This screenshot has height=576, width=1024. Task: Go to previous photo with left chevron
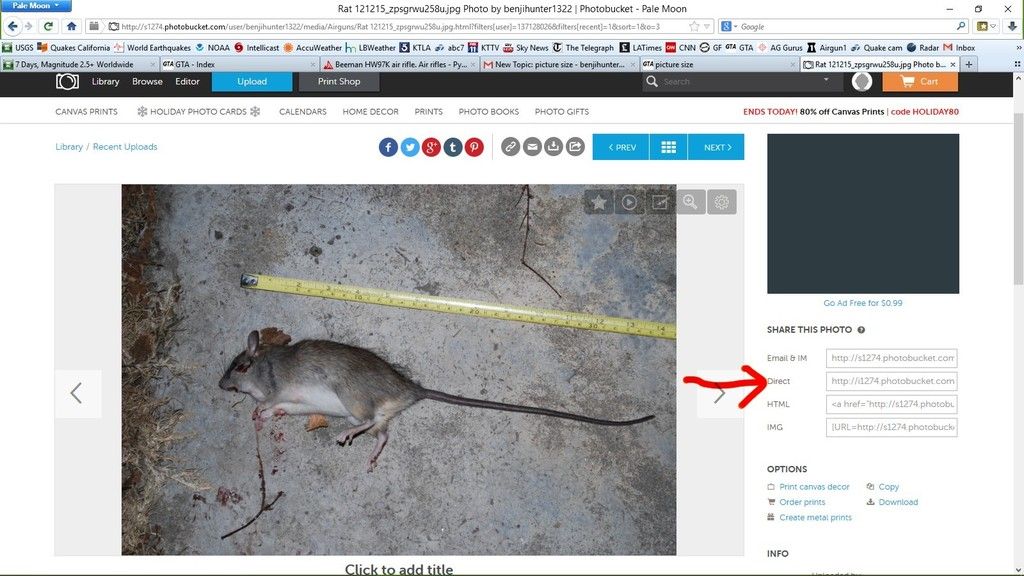[x=77, y=393]
